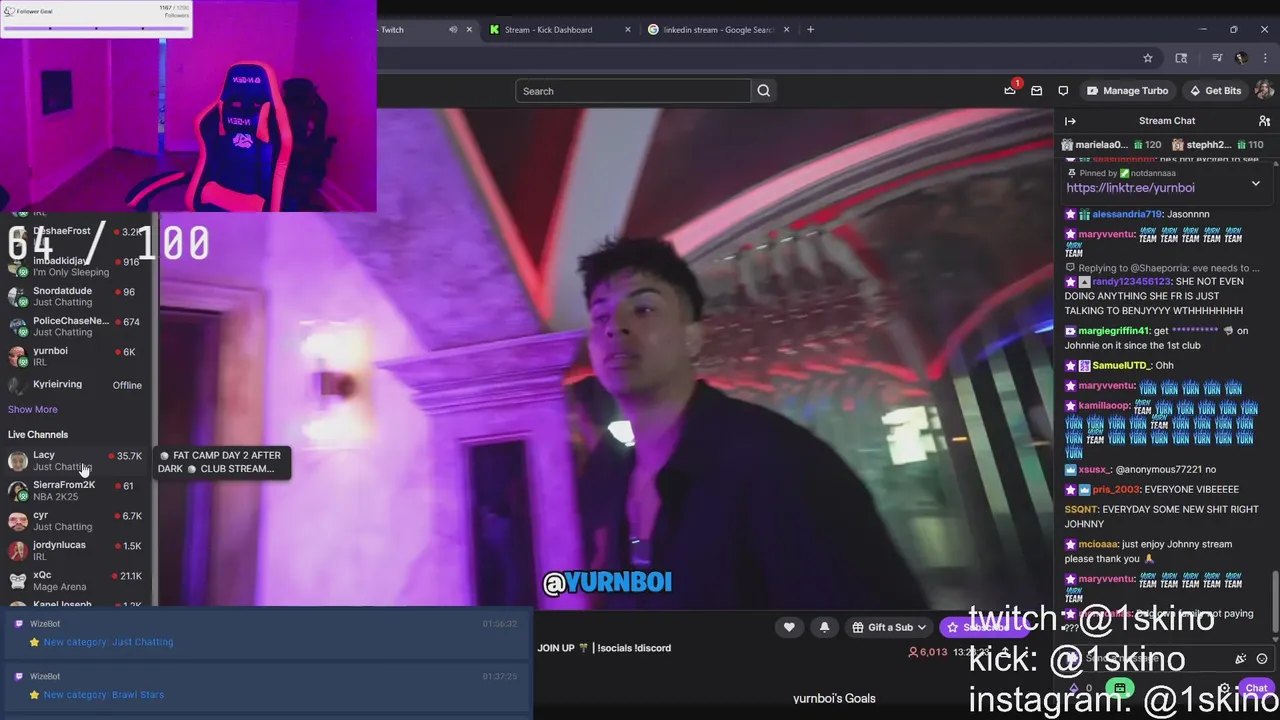Open the xQc channel in the sidebar

75,581
